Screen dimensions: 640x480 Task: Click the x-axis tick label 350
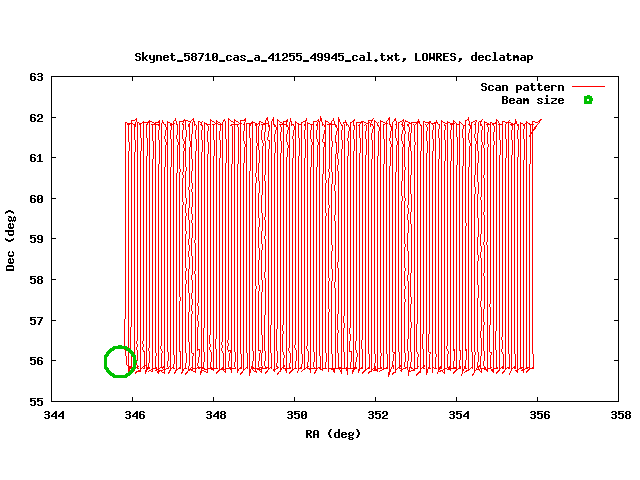pos(297,415)
